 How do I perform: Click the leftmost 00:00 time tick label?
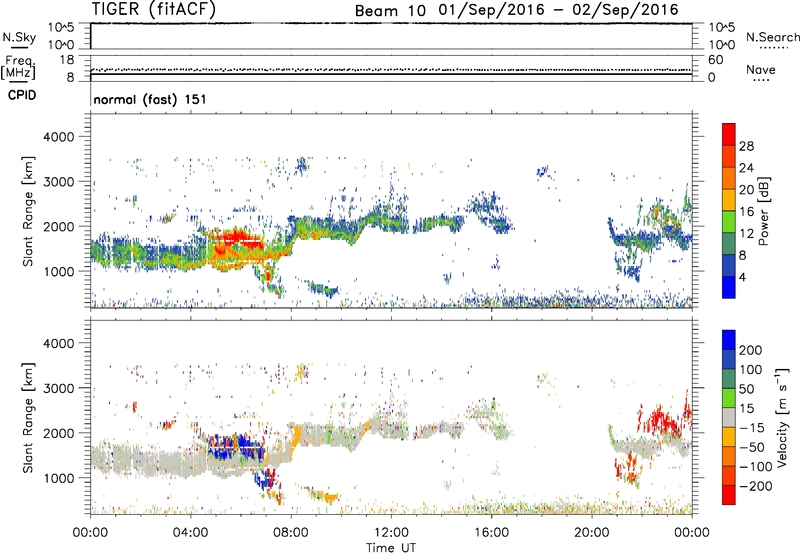pos(90,533)
